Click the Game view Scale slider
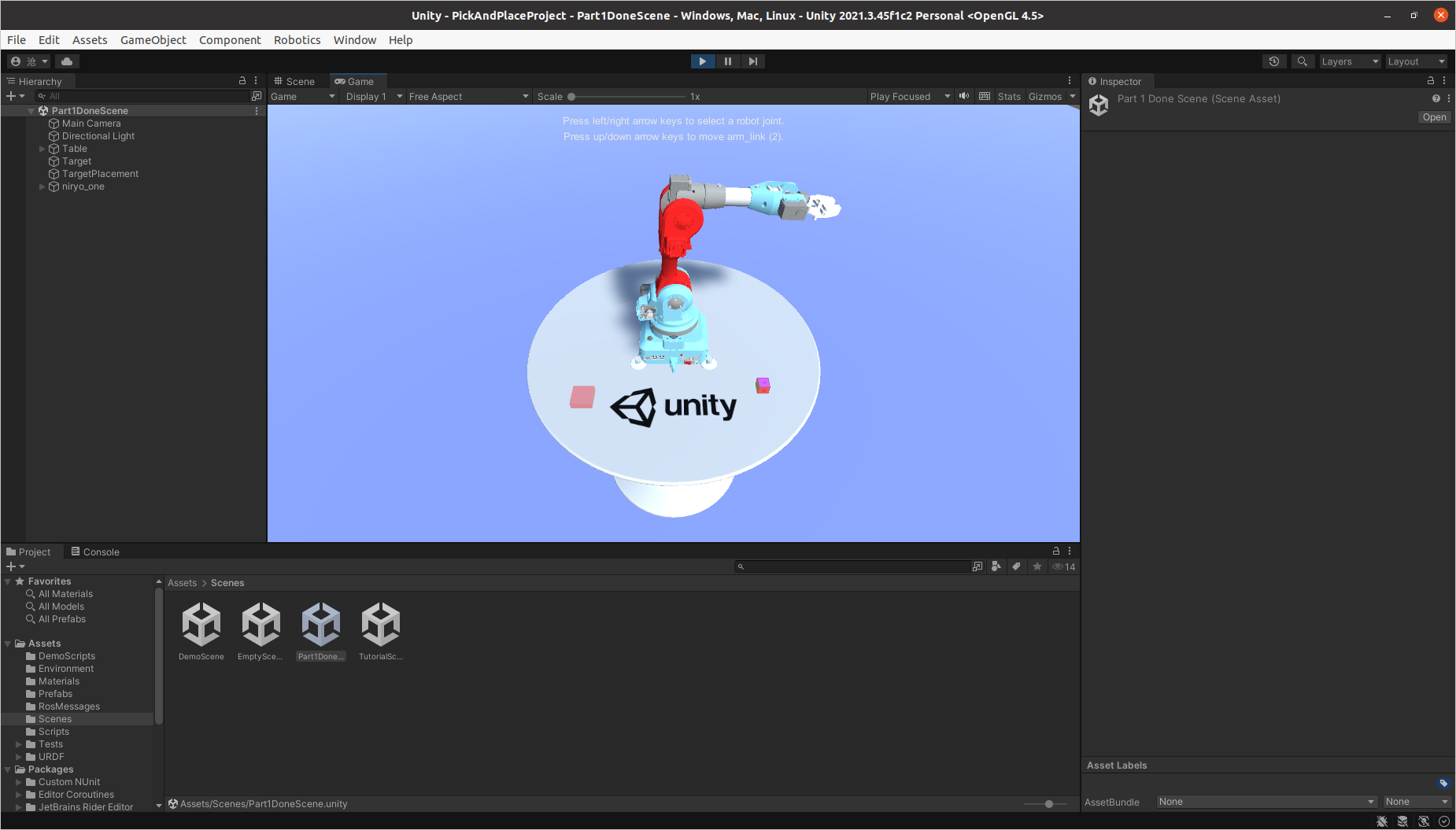This screenshot has height=830, width=1456. pos(628,96)
